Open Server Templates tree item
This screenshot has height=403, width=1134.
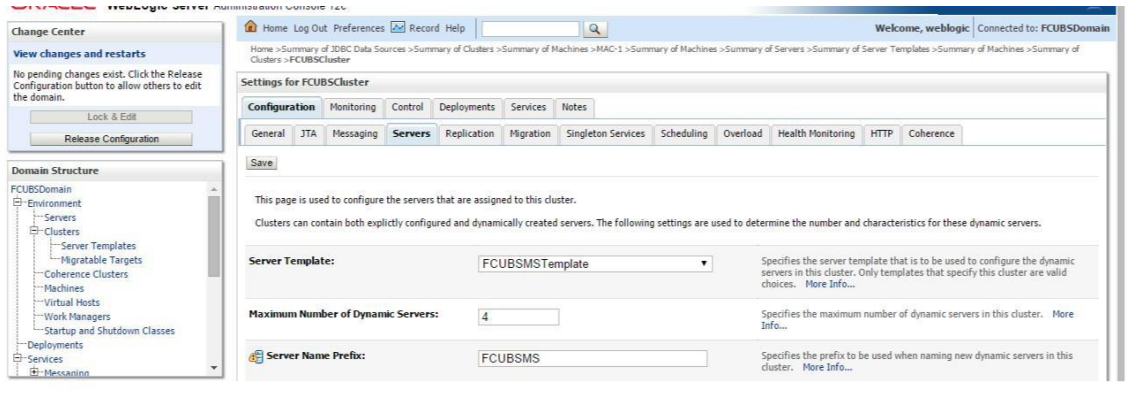click(98, 246)
